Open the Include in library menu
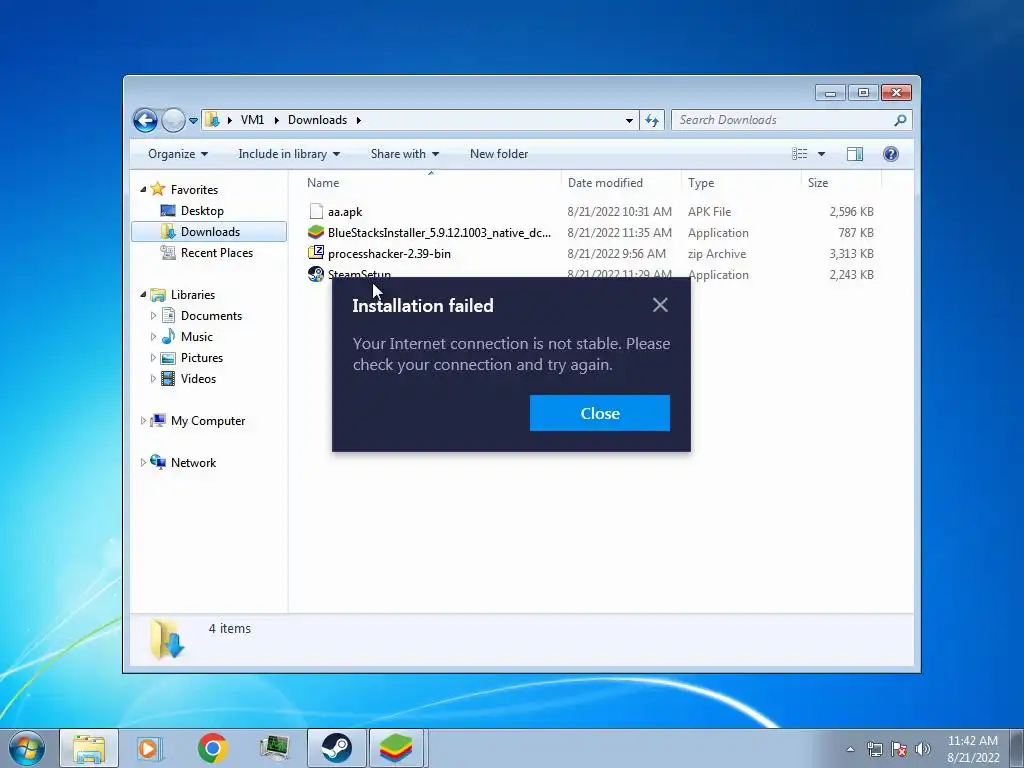This screenshot has width=1024, height=768. point(289,154)
